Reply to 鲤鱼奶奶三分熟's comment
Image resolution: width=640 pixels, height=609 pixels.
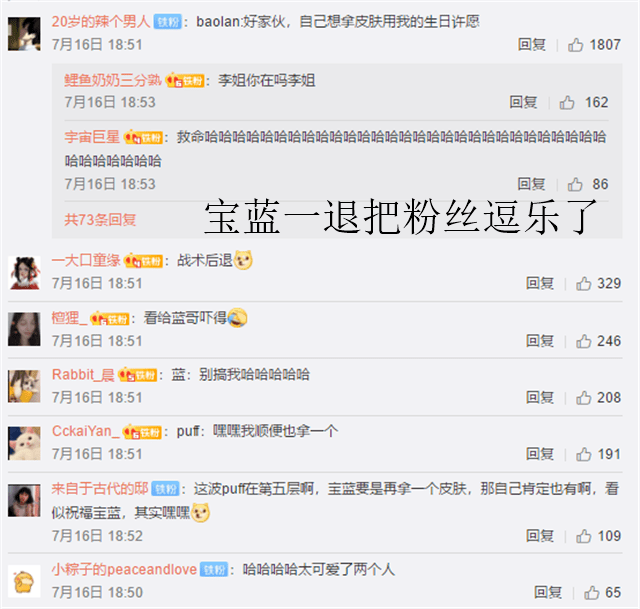click(523, 102)
